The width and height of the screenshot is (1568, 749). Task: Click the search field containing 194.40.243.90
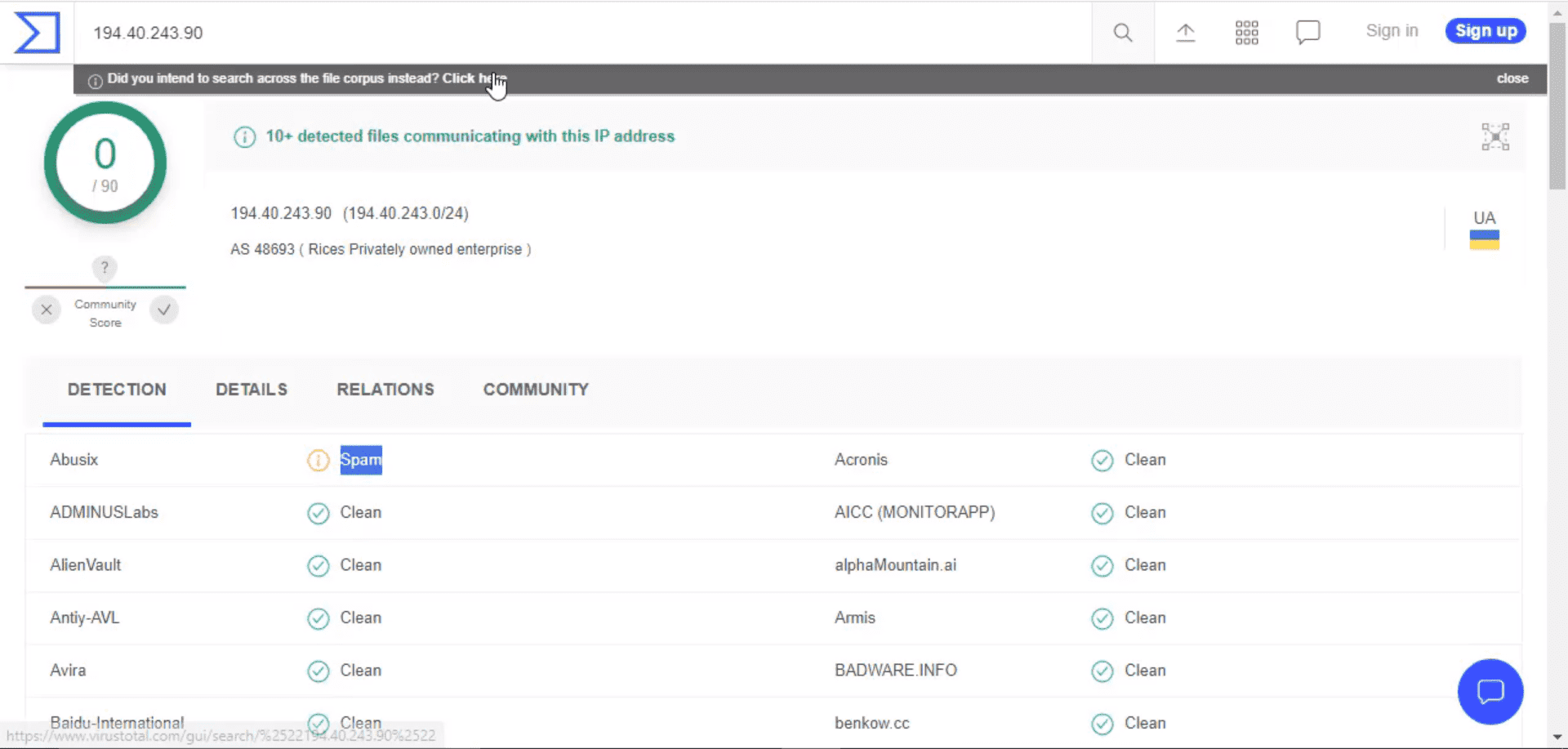click(x=582, y=33)
